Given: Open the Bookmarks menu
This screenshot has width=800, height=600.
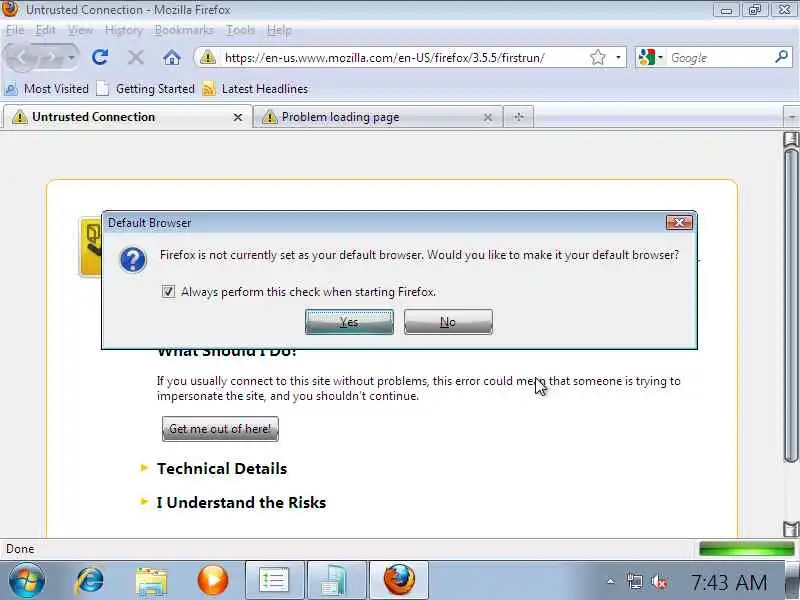Looking at the screenshot, I should coord(184,31).
